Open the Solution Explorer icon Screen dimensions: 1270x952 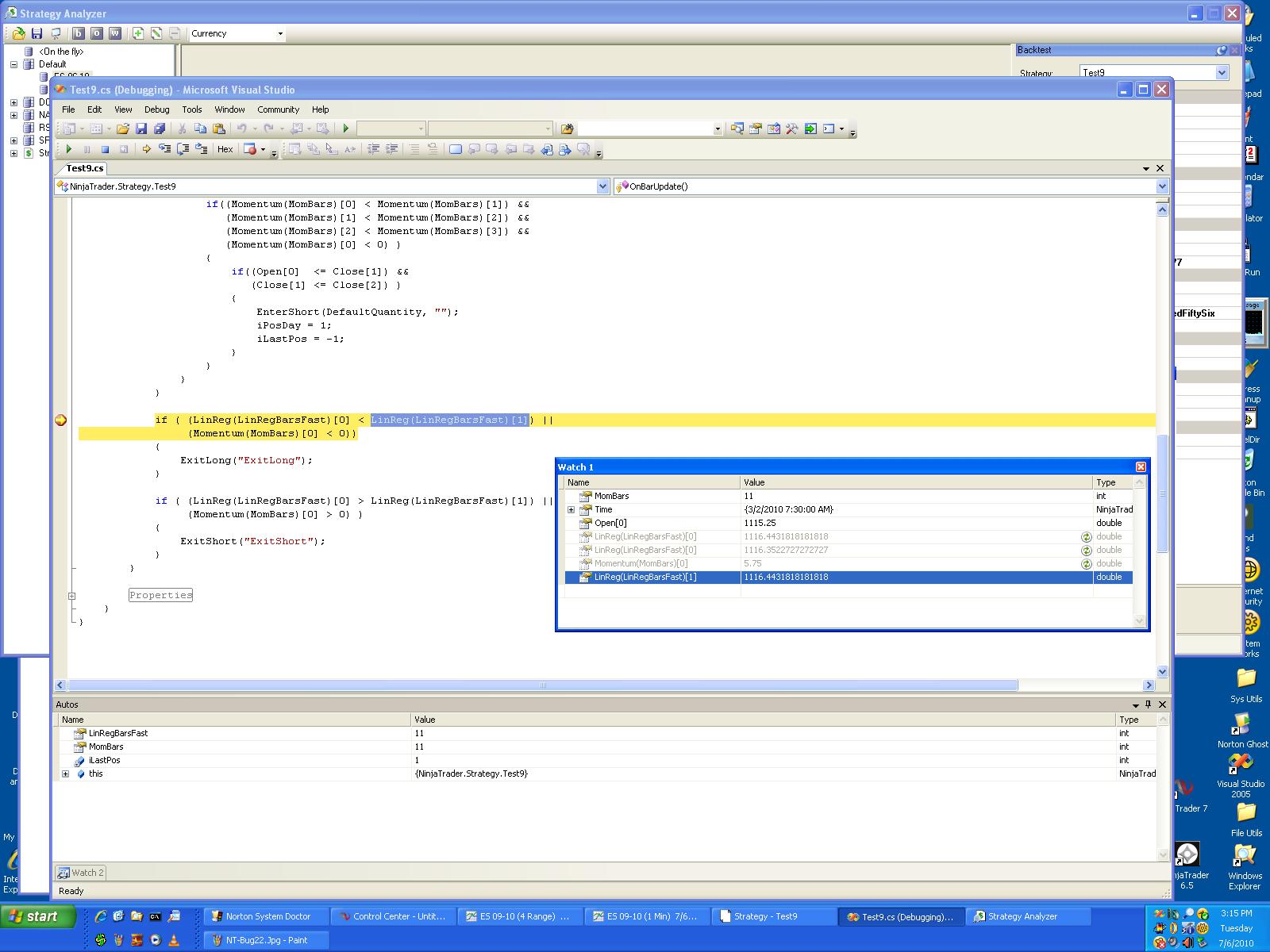737,129
